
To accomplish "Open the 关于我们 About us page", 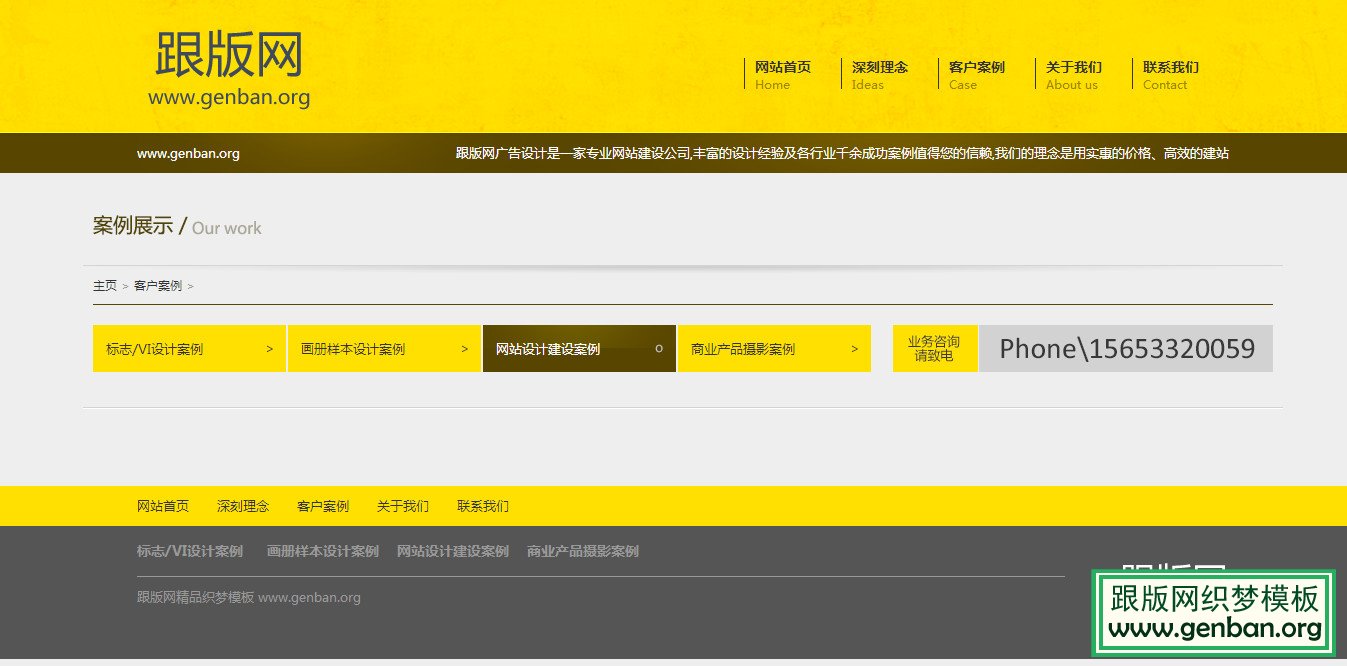I will click(x=1072, y=74).
